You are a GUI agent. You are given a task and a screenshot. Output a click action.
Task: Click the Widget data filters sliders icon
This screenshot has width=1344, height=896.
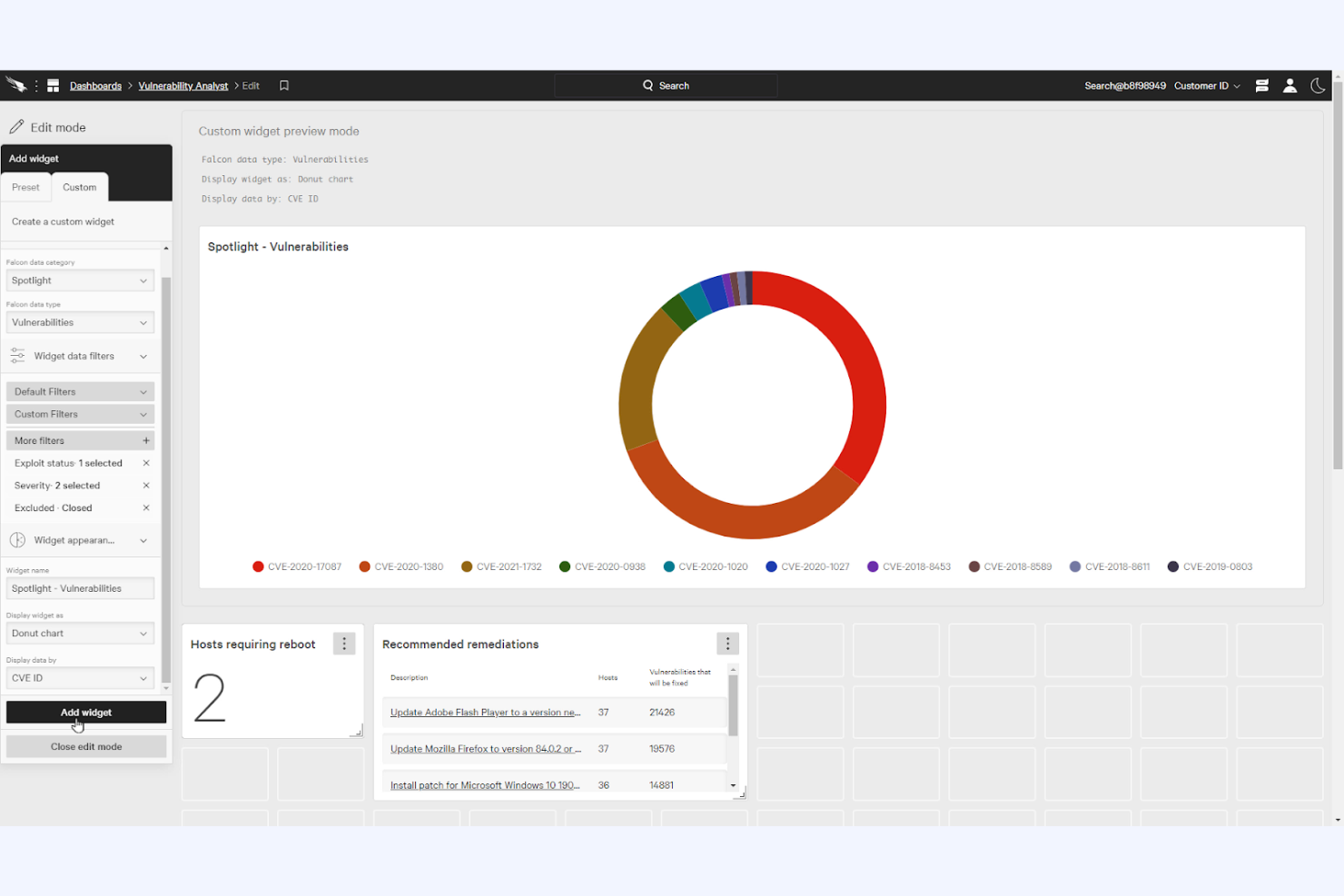[x=17, y=356]
